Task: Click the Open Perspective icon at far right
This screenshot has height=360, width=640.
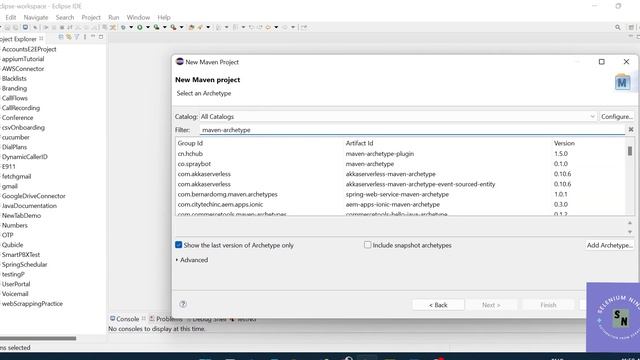Action: coord(631,27)
